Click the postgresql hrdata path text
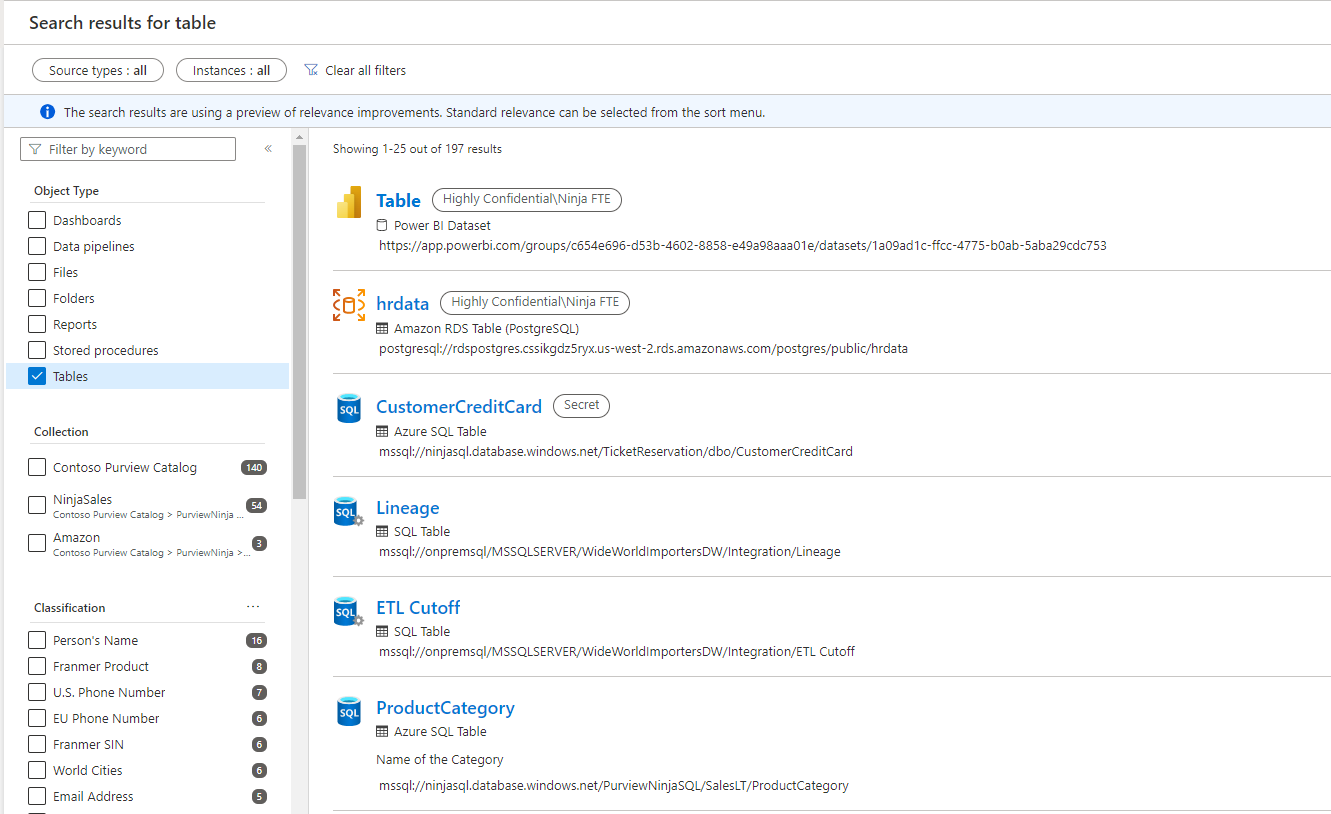The image size is (1331, 814). (643, 348)
